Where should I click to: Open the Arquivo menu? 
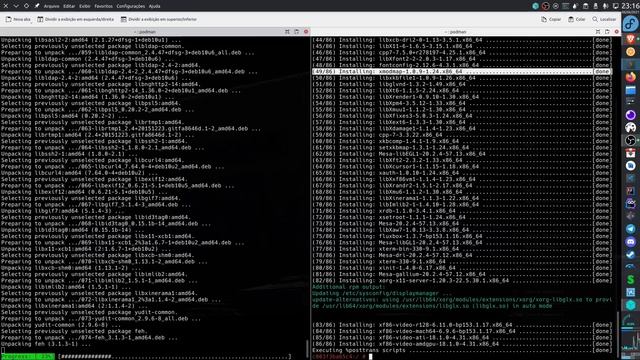coord(51,6)
